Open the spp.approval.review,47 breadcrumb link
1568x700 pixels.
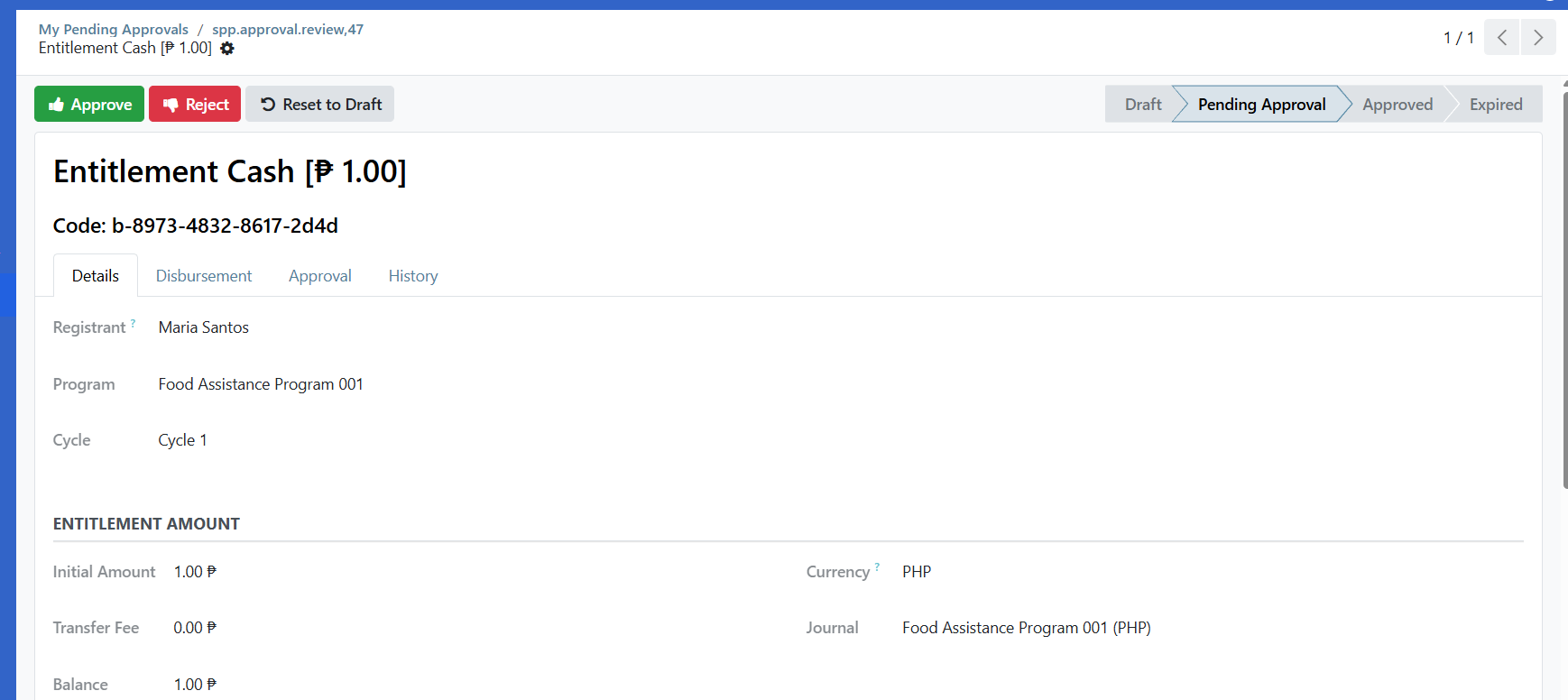coord(288,30)
